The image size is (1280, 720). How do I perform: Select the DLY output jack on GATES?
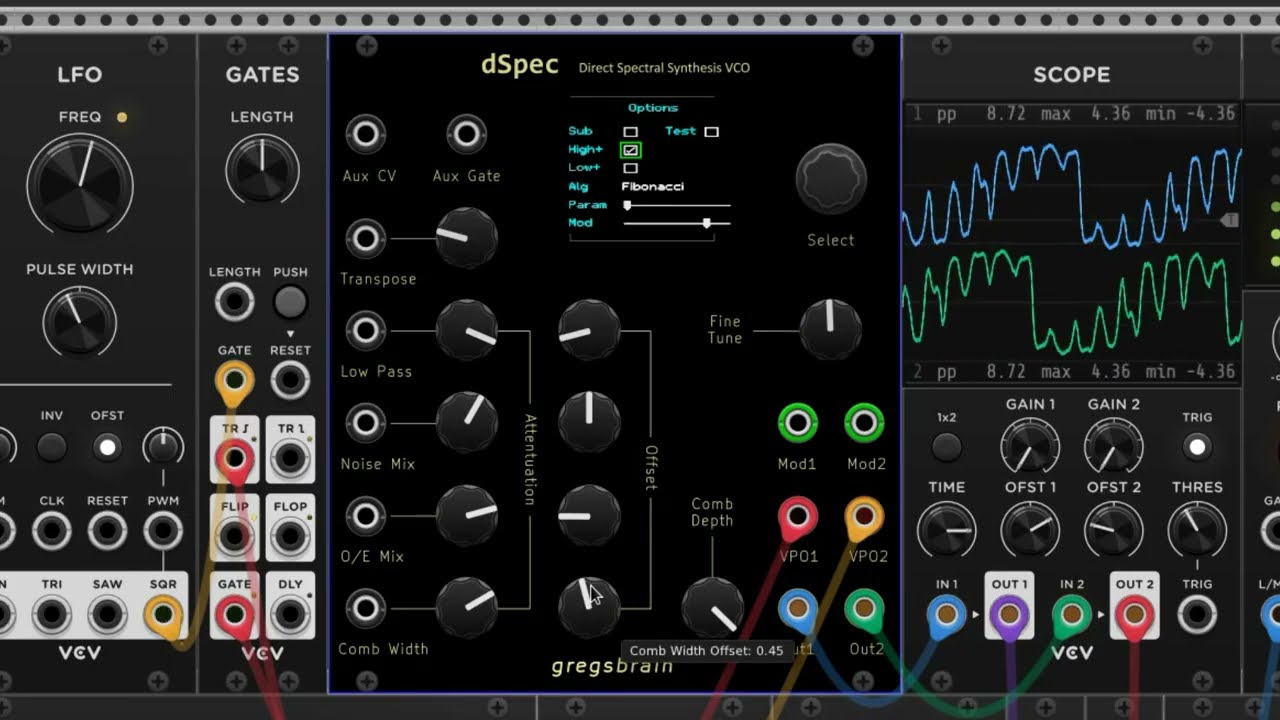pyautogui.click(x=290, y=613)
